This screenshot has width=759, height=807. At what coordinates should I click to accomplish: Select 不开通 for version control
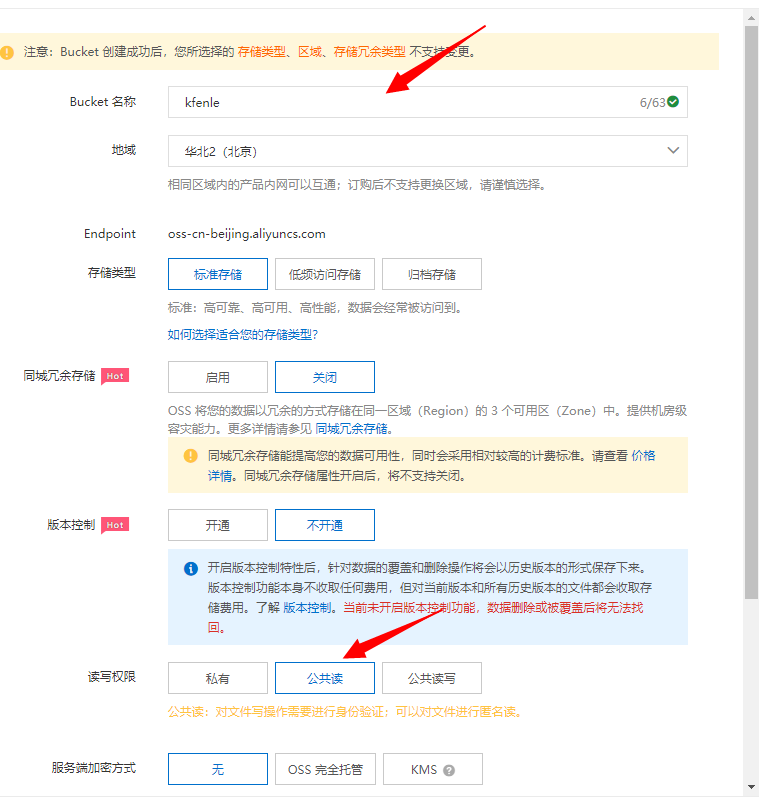pyautogui.click(x=325, y=525)
